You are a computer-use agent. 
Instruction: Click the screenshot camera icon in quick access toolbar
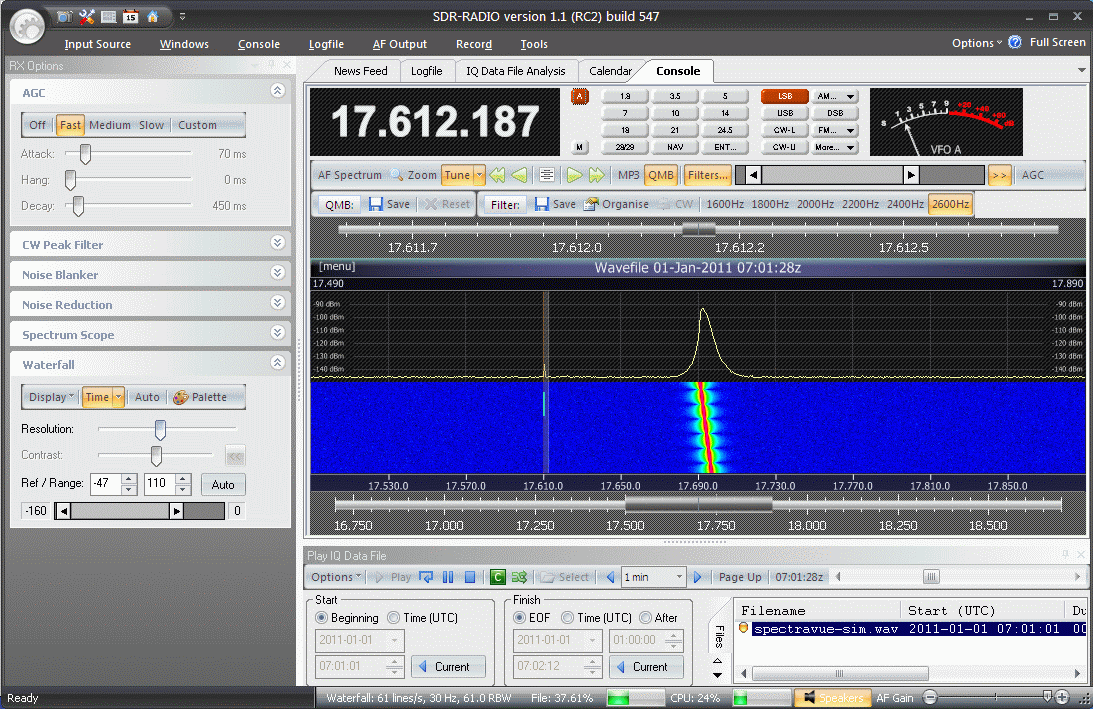point(64,16)
